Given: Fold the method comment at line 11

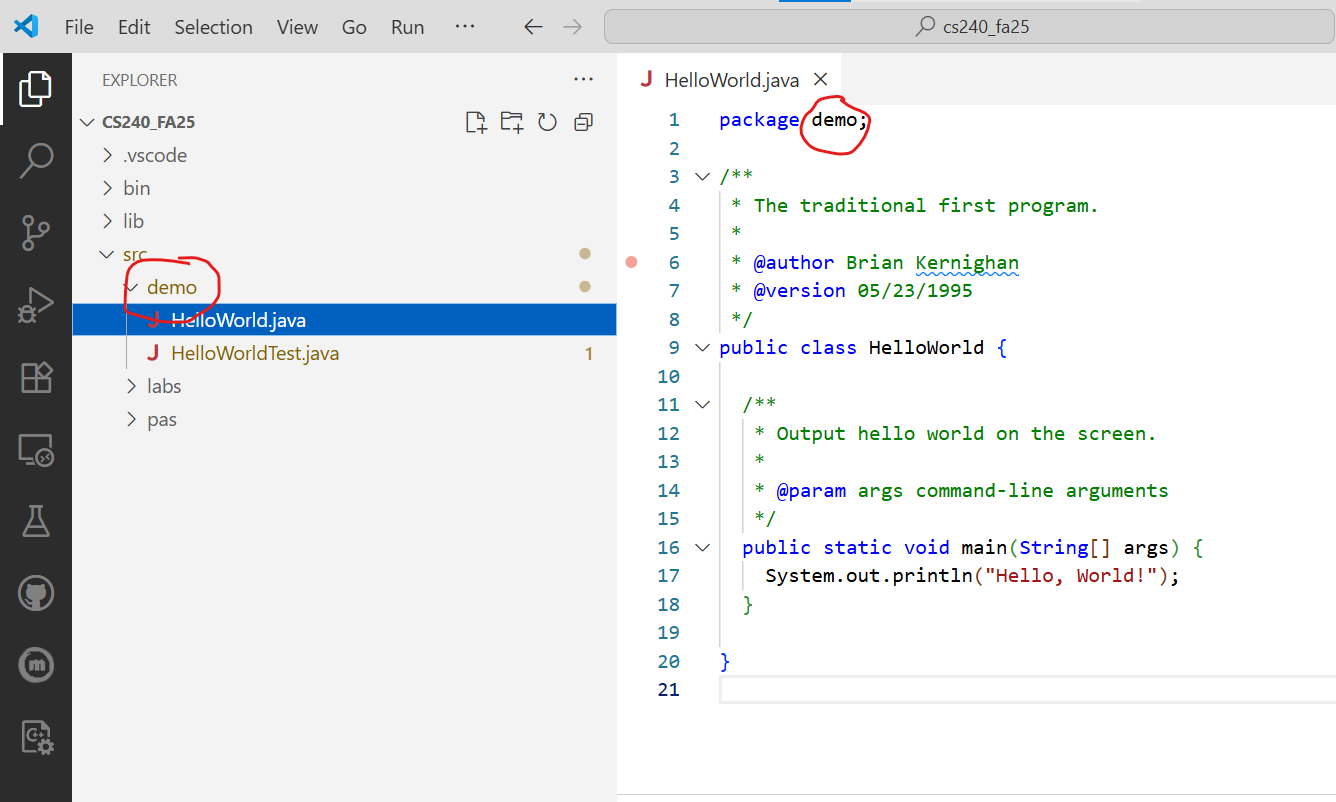Looking at the screenshot, I should [702, 405].
